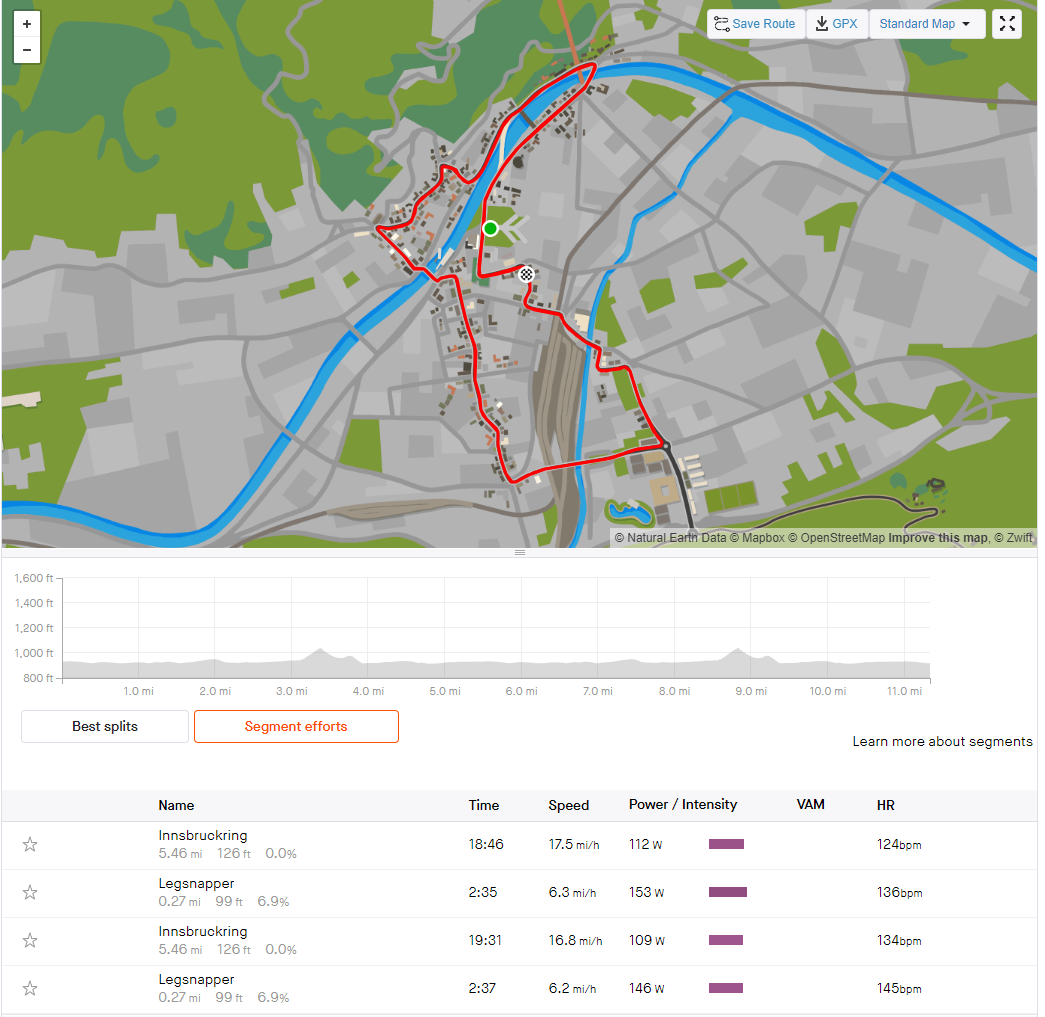Grab the map resize handle bar
Viewport: 1045px width, 1017px height.
(x=520, y=552)
